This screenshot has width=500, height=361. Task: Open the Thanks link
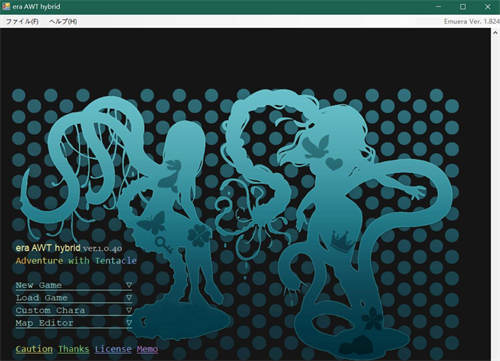pos(74,349)
